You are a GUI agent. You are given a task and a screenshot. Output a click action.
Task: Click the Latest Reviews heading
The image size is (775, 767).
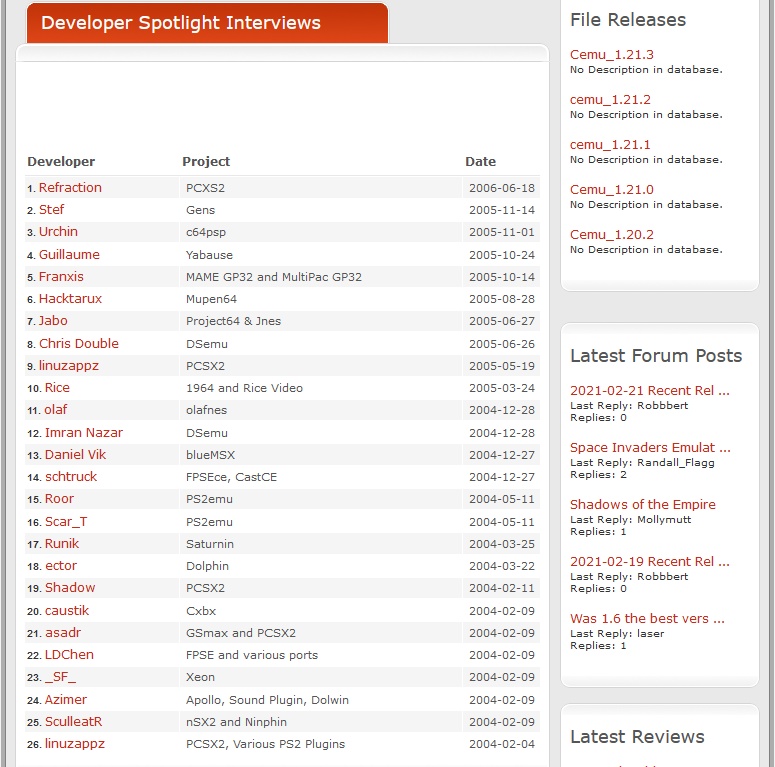(x=637, y=737)
